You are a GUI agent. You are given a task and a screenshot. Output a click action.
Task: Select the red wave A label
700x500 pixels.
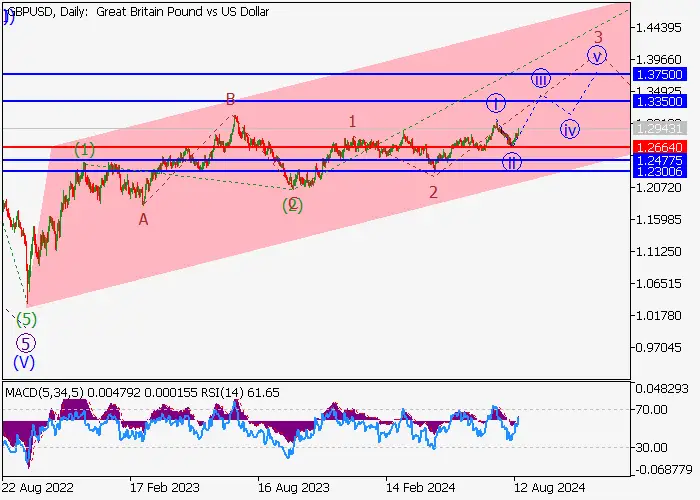coord(143,220)
